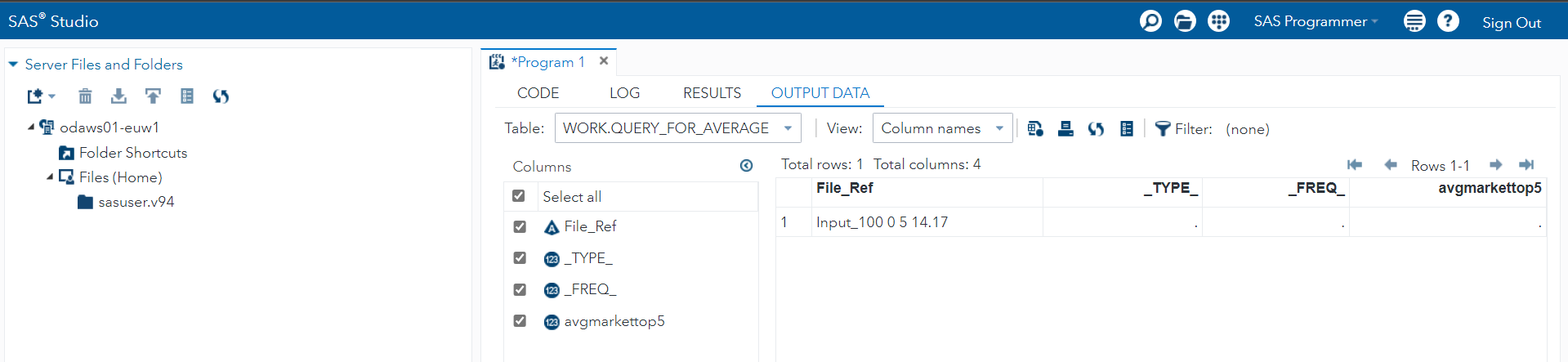
Task: Open the SAS Programmer menu
Action: coord(1316,21)
